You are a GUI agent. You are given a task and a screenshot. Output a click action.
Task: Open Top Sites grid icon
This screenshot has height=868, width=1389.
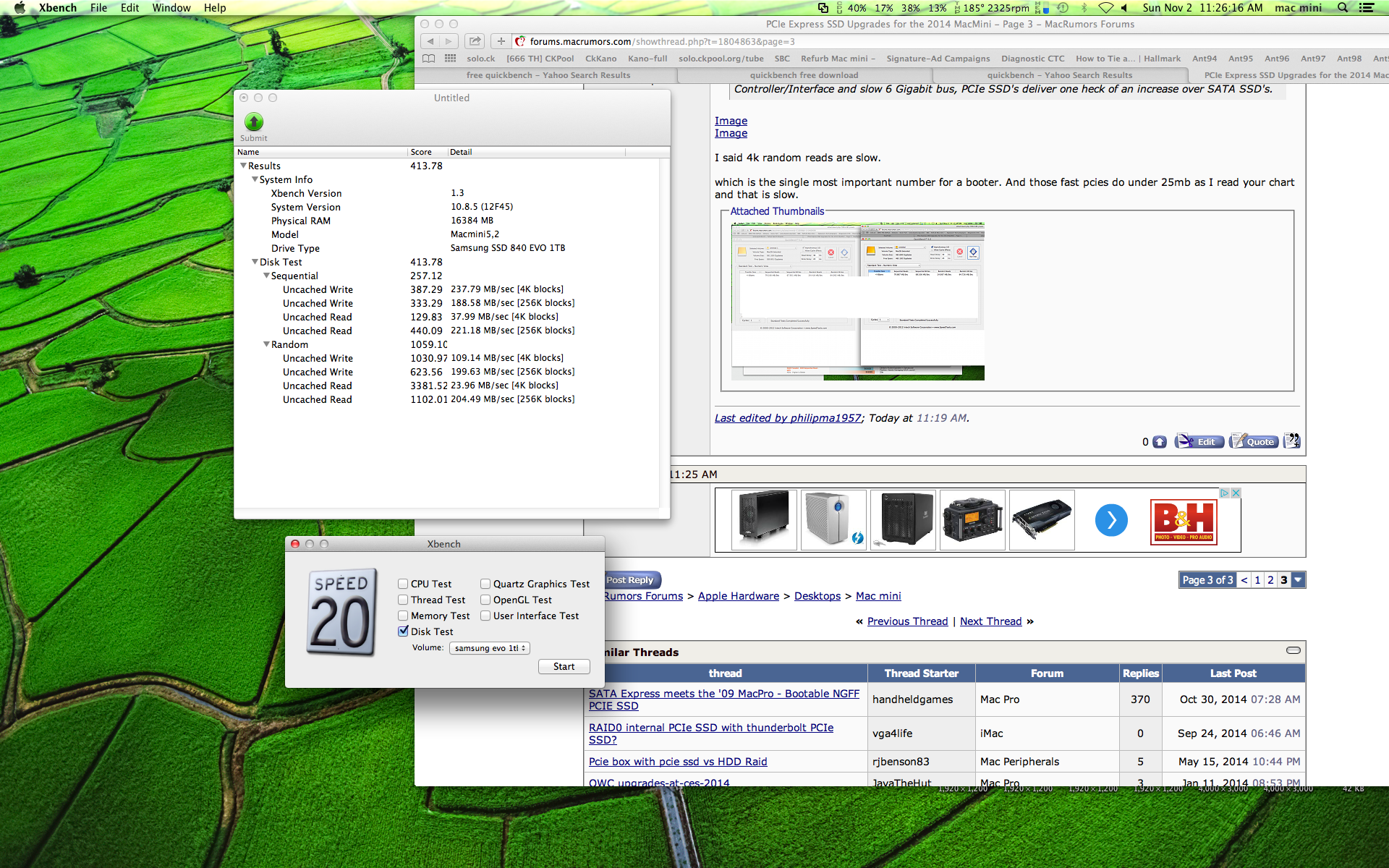(450, 59)
